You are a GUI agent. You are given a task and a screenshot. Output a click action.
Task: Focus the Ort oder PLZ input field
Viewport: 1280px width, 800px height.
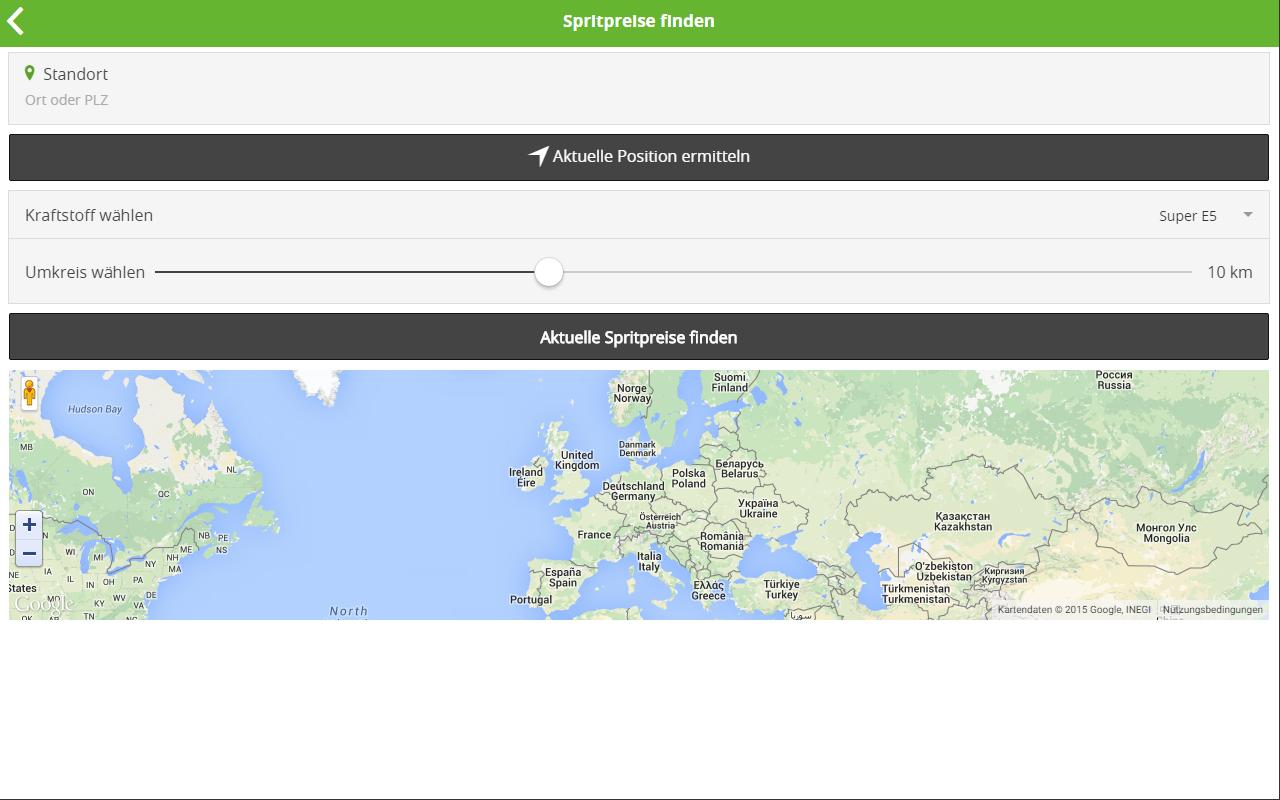639,100
